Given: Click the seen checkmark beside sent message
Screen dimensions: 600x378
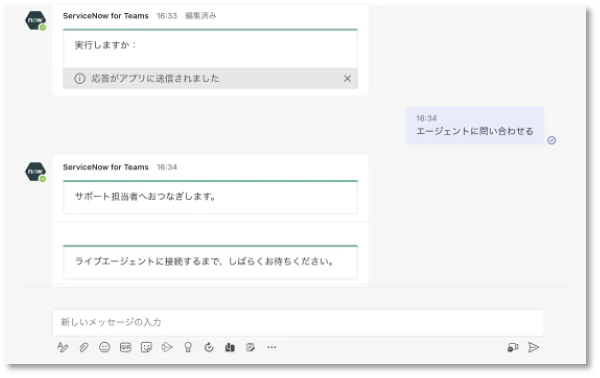Looking at the screenshot, I should [x=551, y=140].
